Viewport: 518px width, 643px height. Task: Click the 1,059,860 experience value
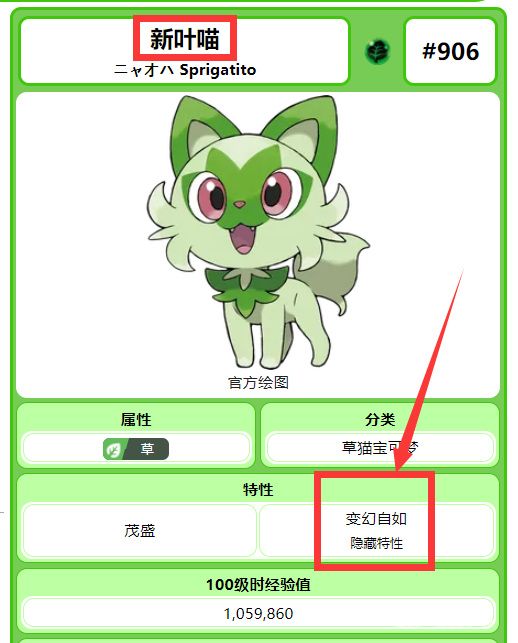pyautogui.click(x=258, y=614)
